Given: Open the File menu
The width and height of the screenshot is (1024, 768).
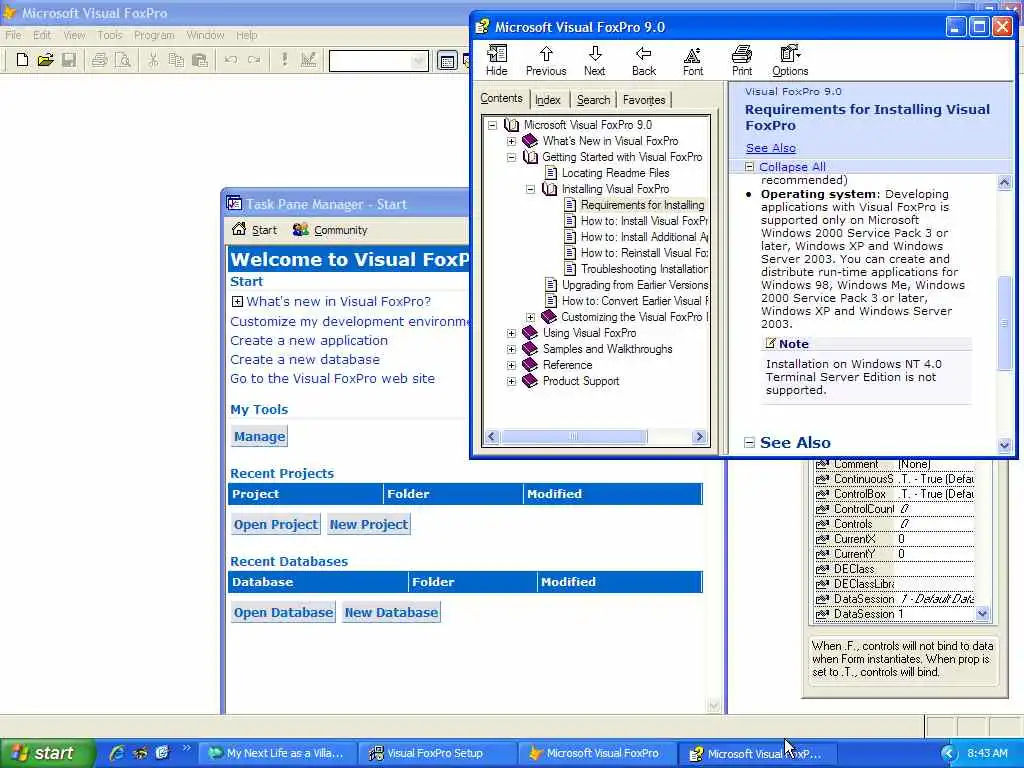Looking at the screenshot, I should pos(13,35).
